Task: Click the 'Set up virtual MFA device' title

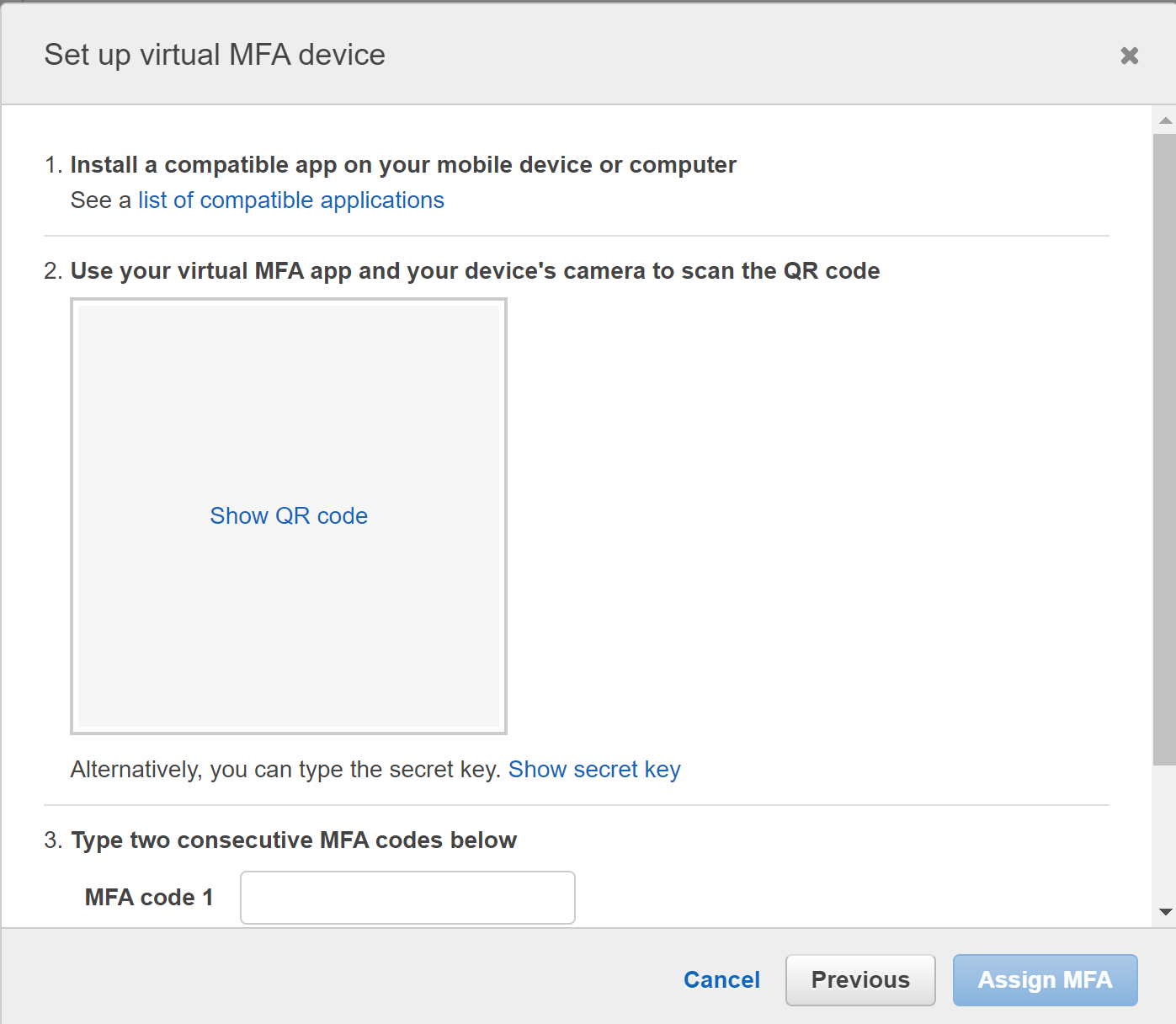Action: pos(215,56)
